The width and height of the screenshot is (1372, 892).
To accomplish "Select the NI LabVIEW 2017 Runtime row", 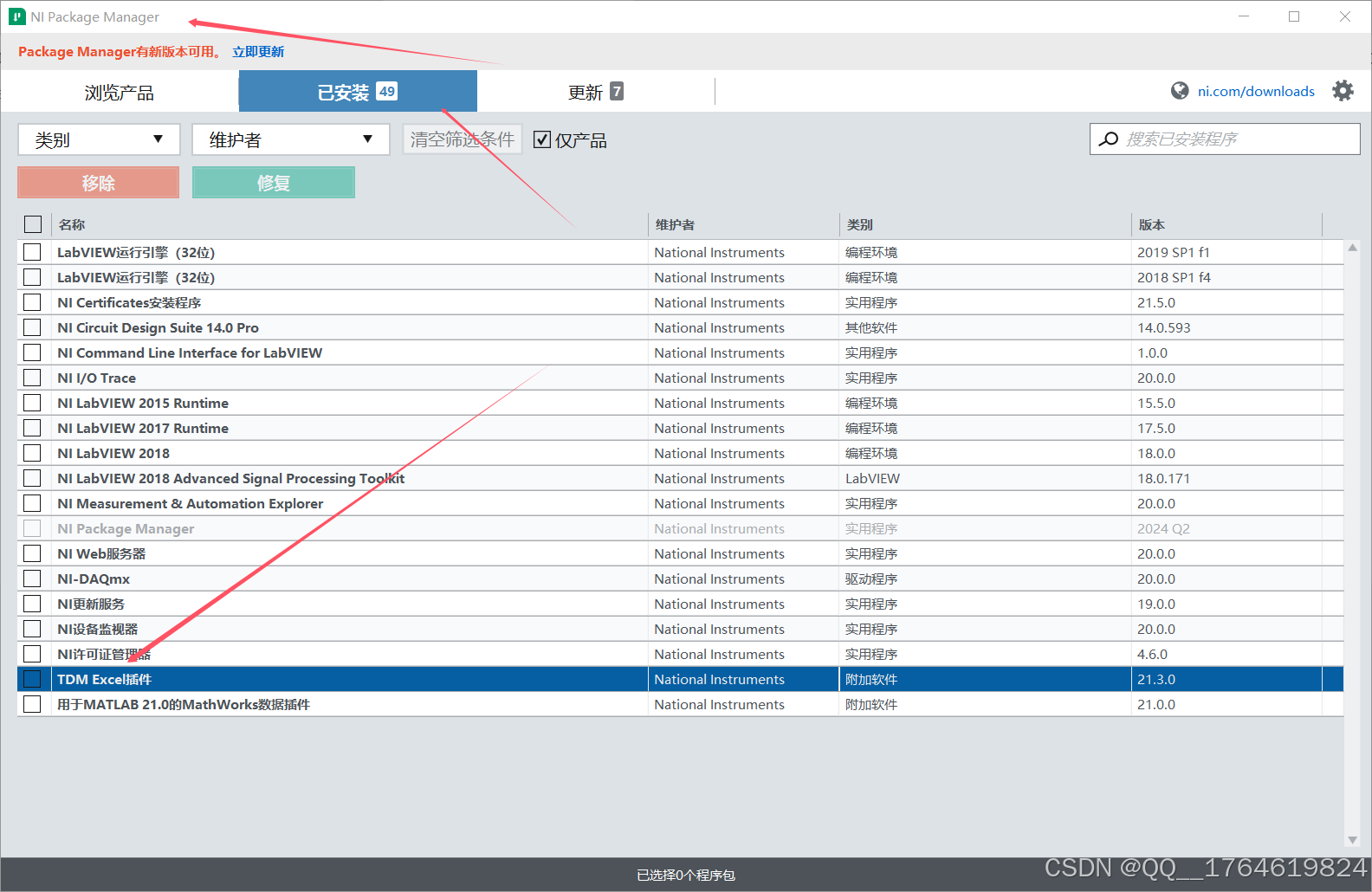I will pos(680,428).
